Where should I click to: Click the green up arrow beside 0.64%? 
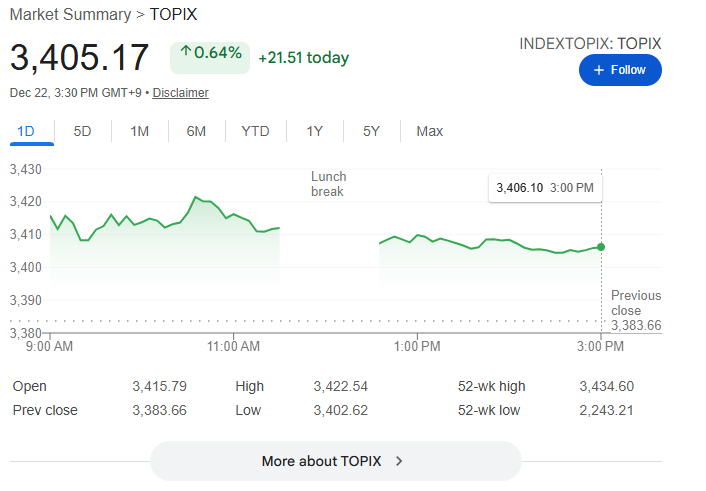tap(185, 53)
